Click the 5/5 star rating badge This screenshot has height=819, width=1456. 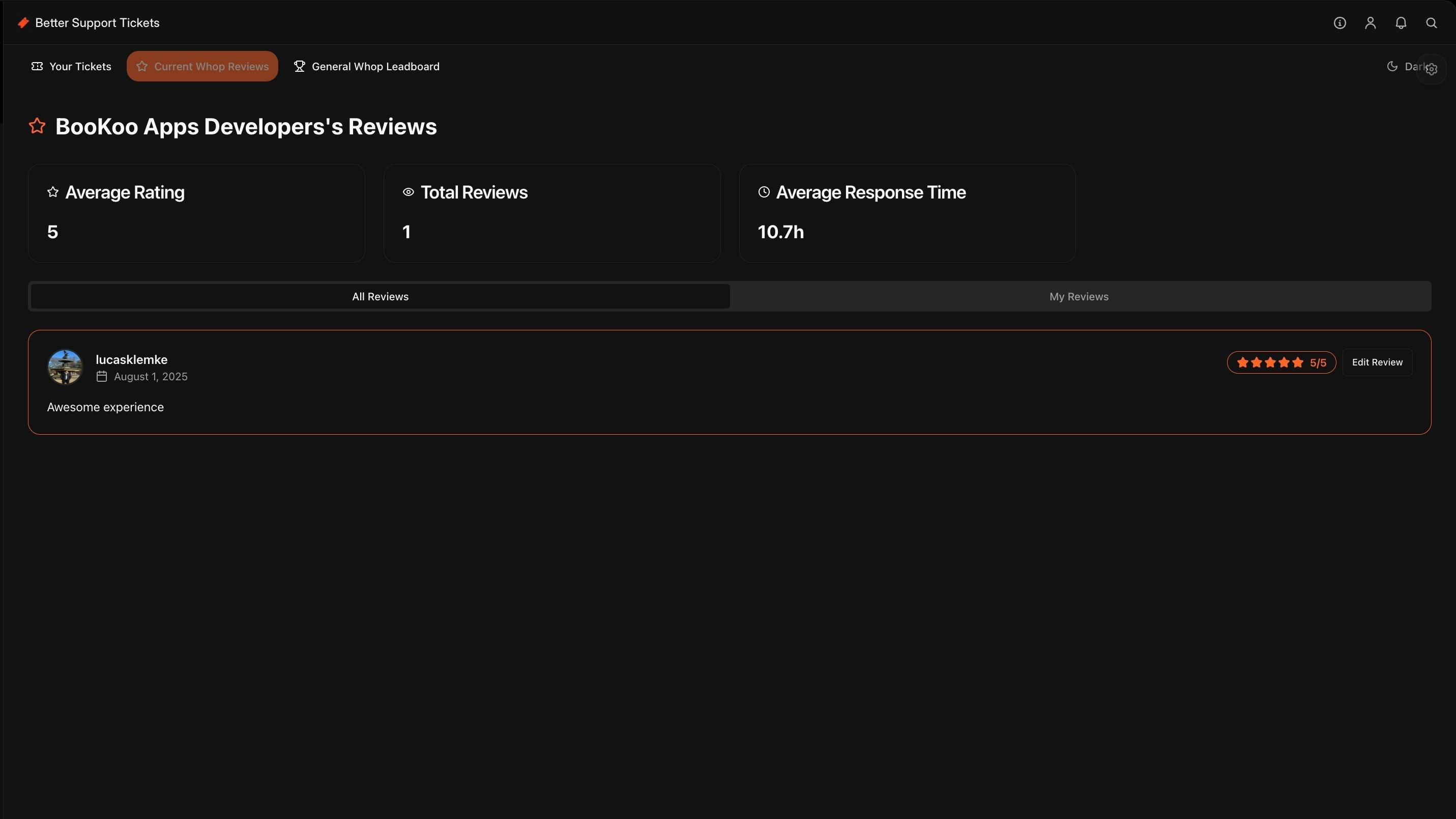1282,362
